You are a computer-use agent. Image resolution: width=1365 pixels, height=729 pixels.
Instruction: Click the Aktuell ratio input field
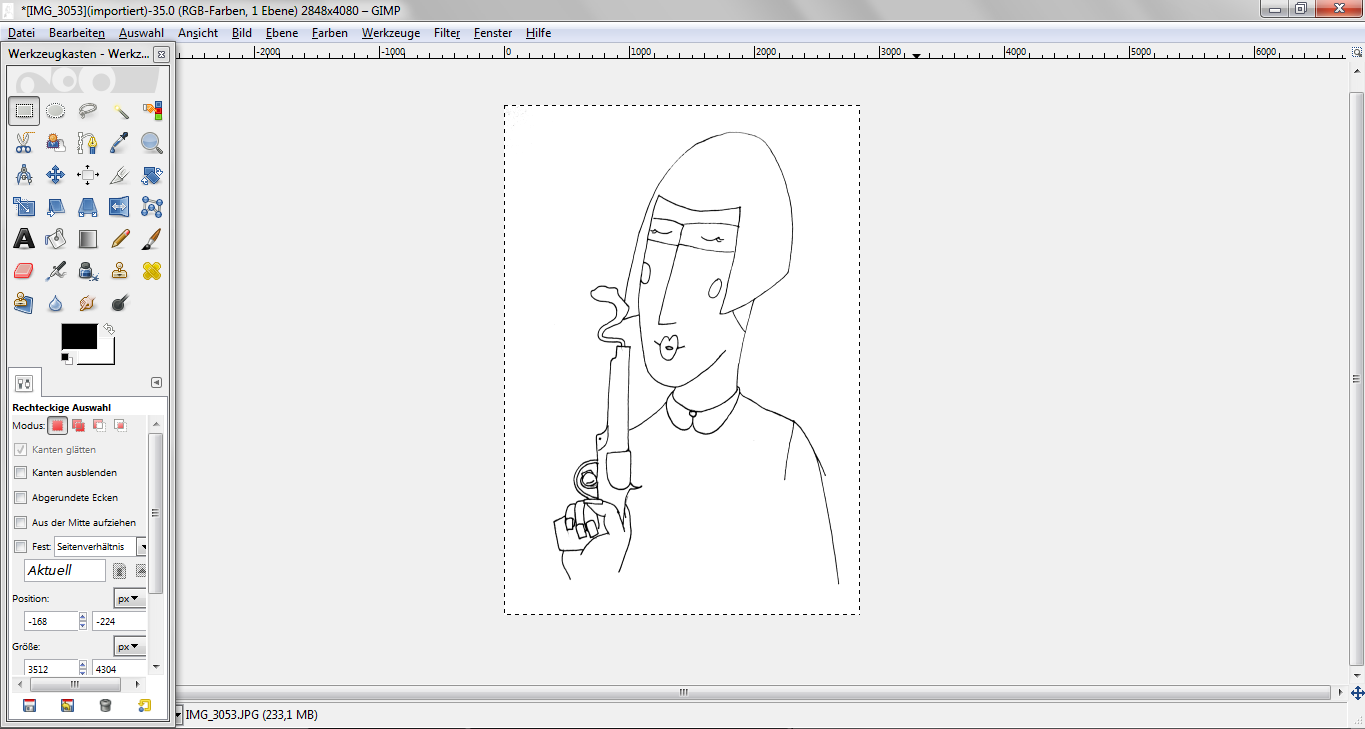pyautogui.click(x=65, y=570)
